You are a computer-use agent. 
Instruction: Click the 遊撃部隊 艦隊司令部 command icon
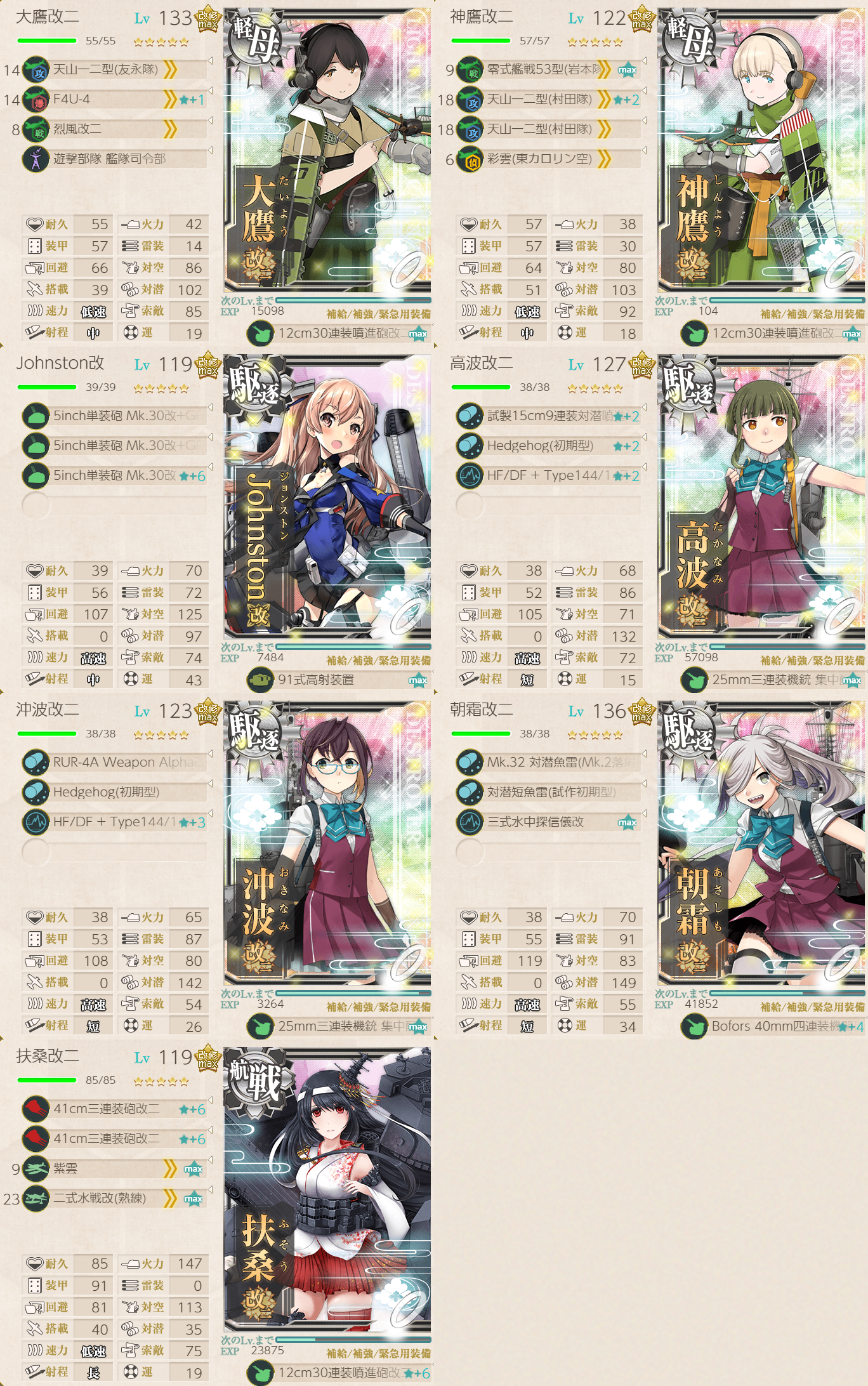(x=36, y=159)
